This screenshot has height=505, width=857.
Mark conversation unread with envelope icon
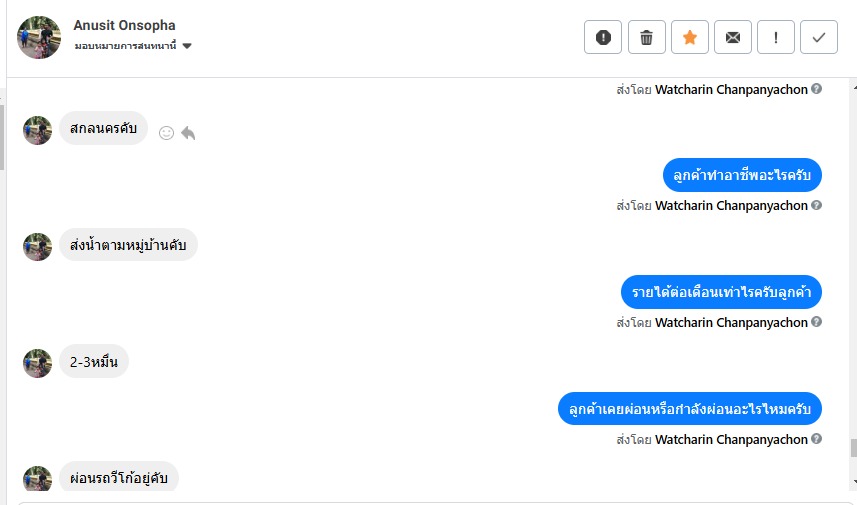pos(732,37)
